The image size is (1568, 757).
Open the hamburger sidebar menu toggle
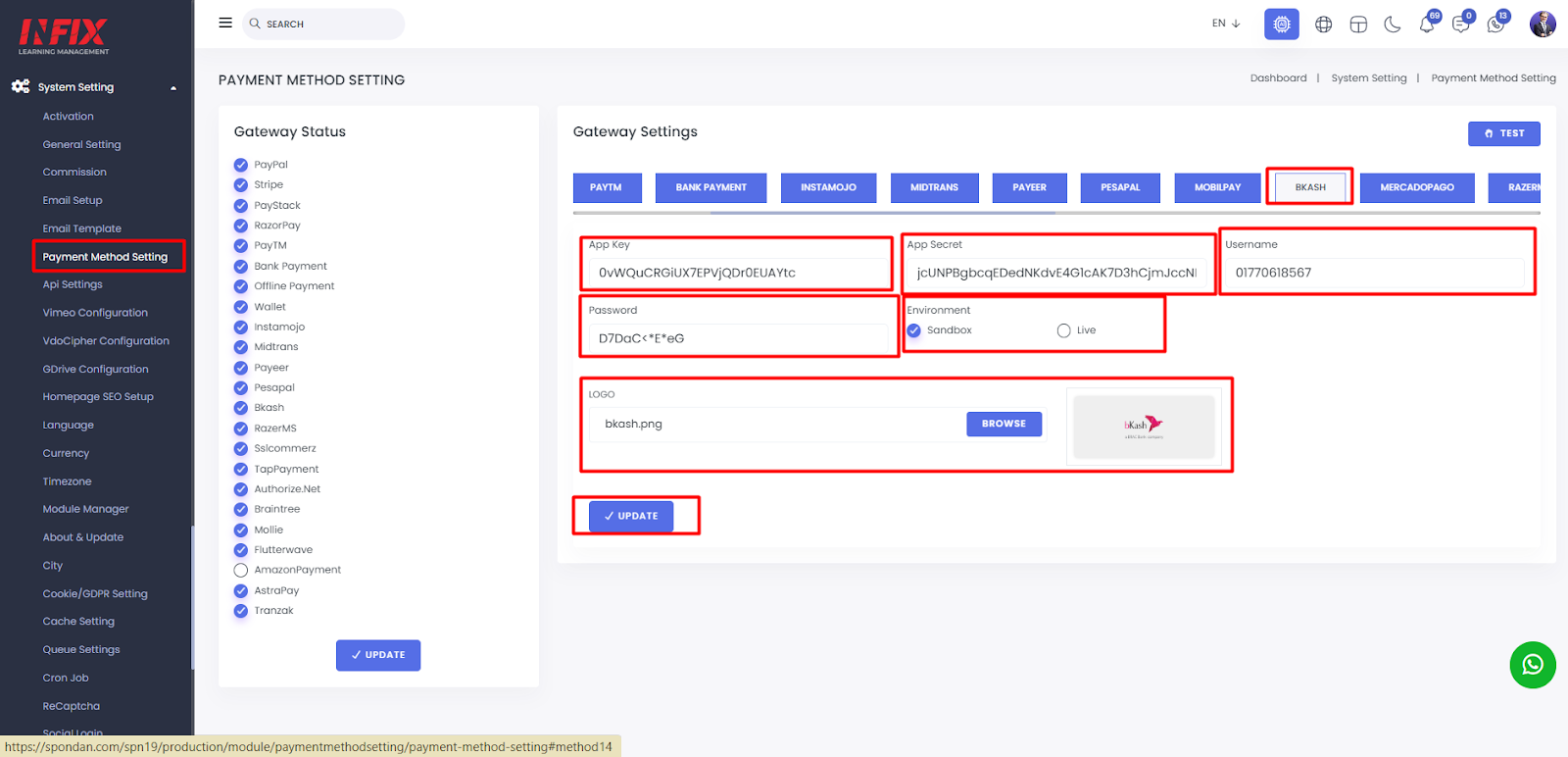(225, 23)
